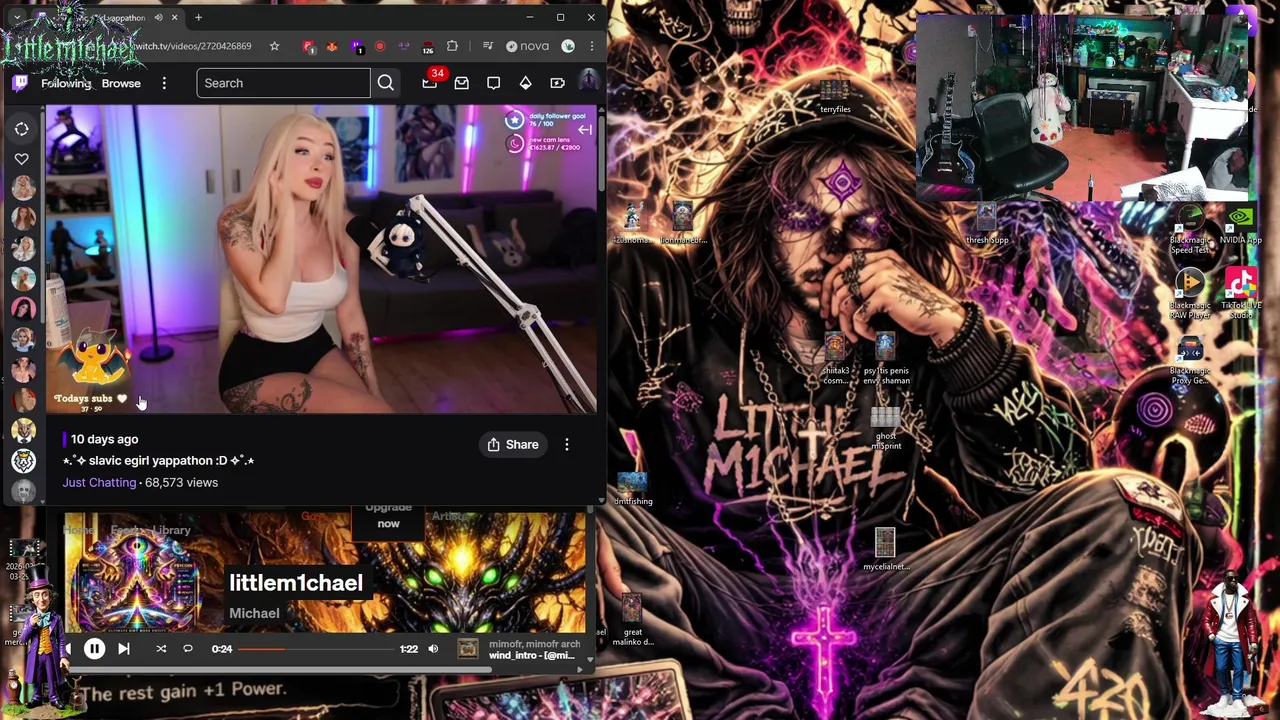Open the Chrome three-dot menu
The image size is (1280, 720).
(x=592, y=46)
